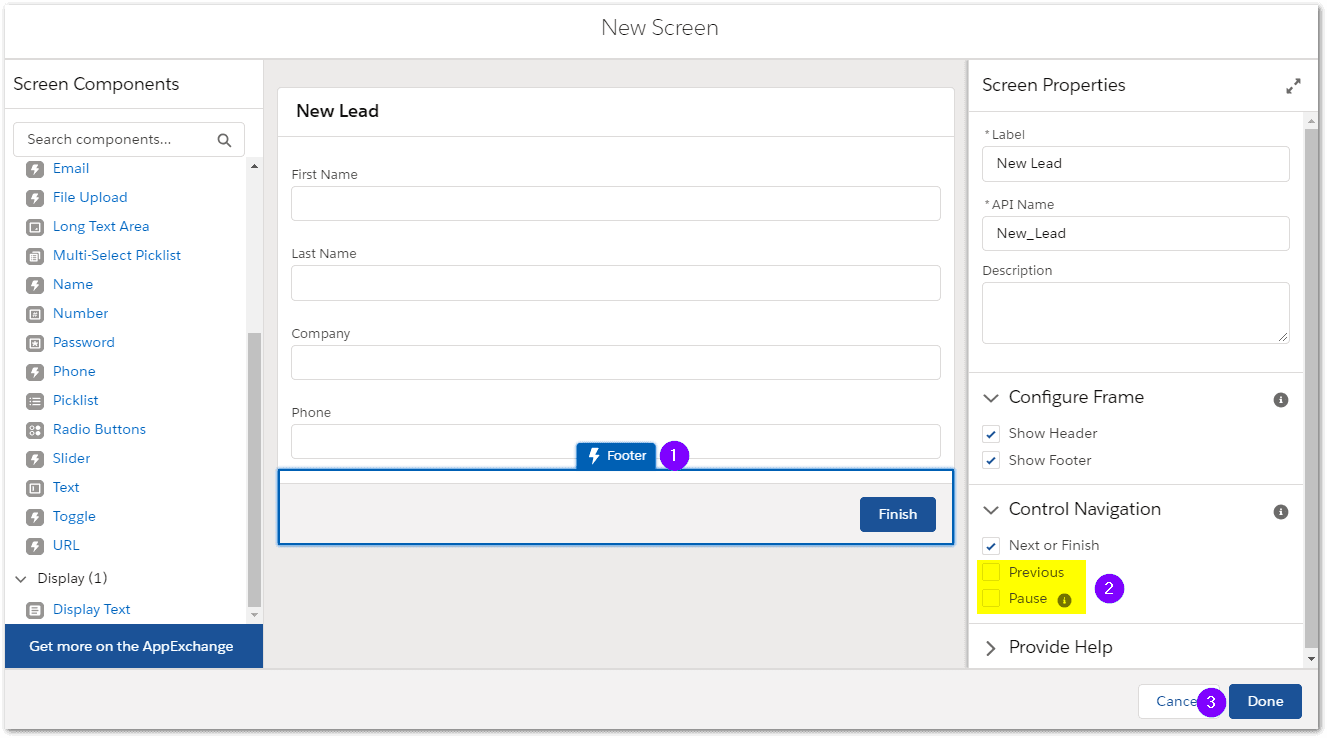The width and height of the screenshot is (1327, 738).
Task: Open Get more on the AppExchange
Action: coord(131,646)
